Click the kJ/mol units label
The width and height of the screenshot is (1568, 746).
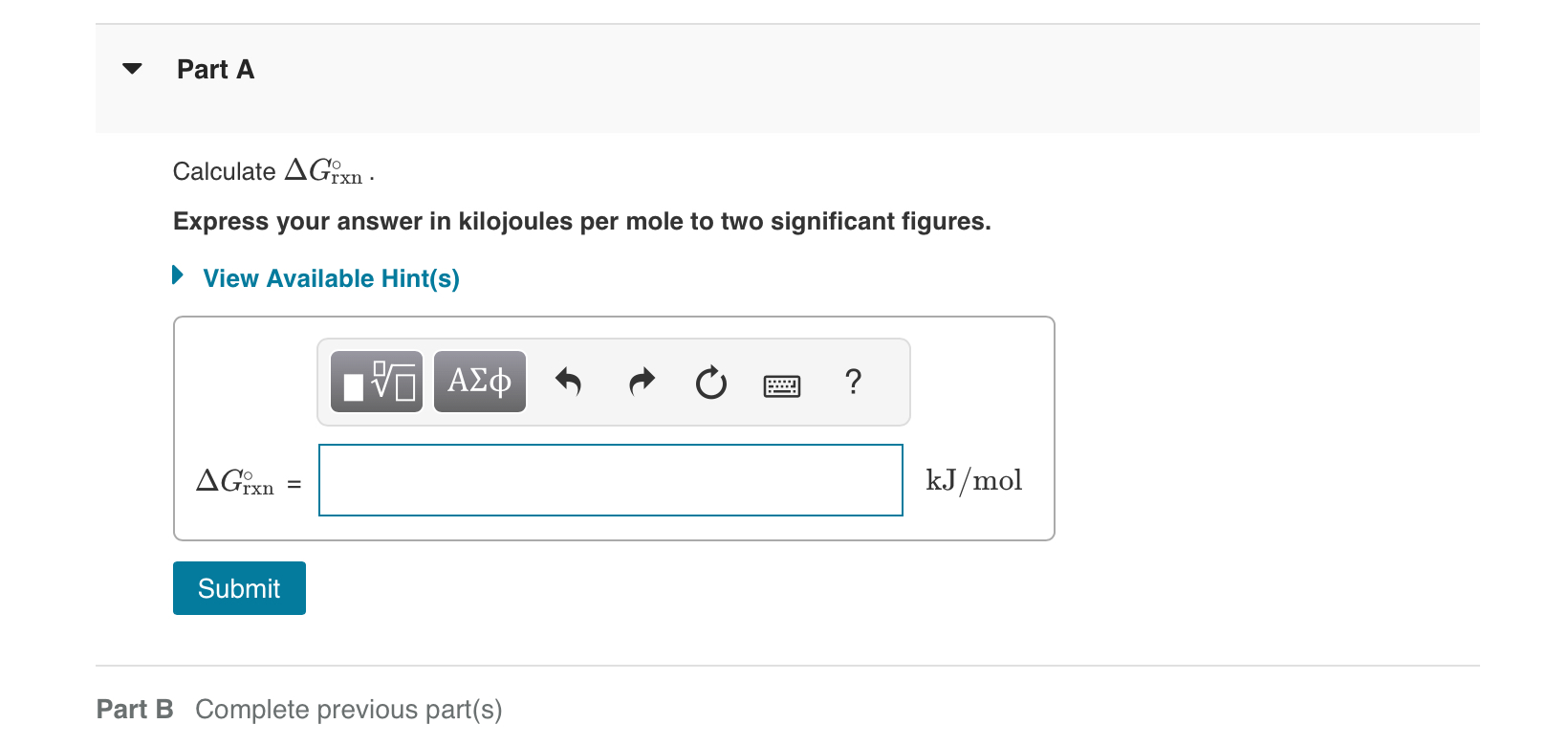tap(973, 480)
